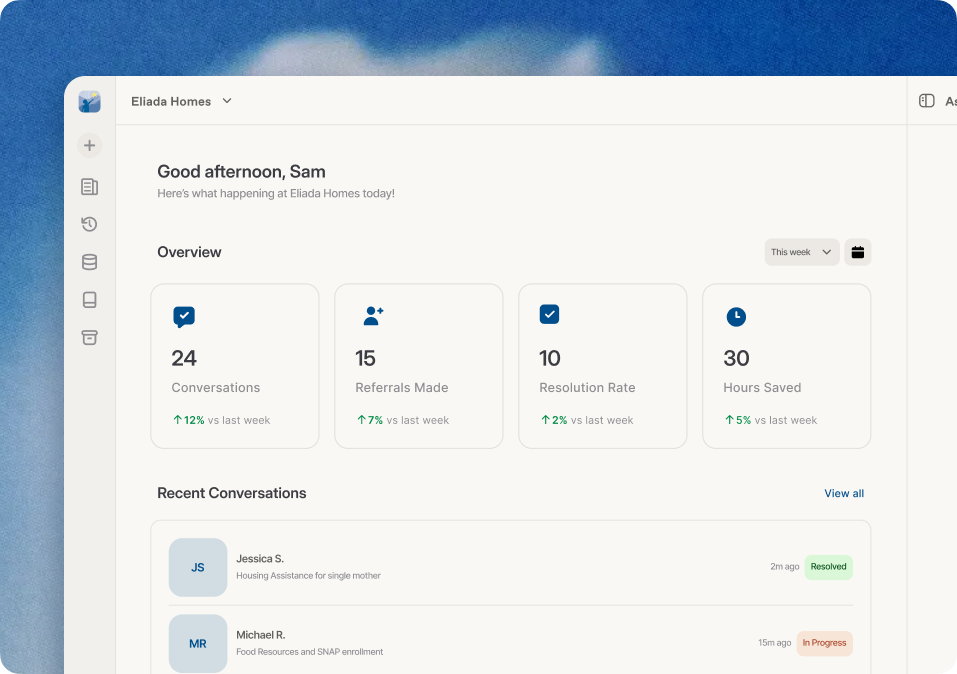957x674 pixels.
Task: Open the book library sidebar icon
Action: click(90, 300)
